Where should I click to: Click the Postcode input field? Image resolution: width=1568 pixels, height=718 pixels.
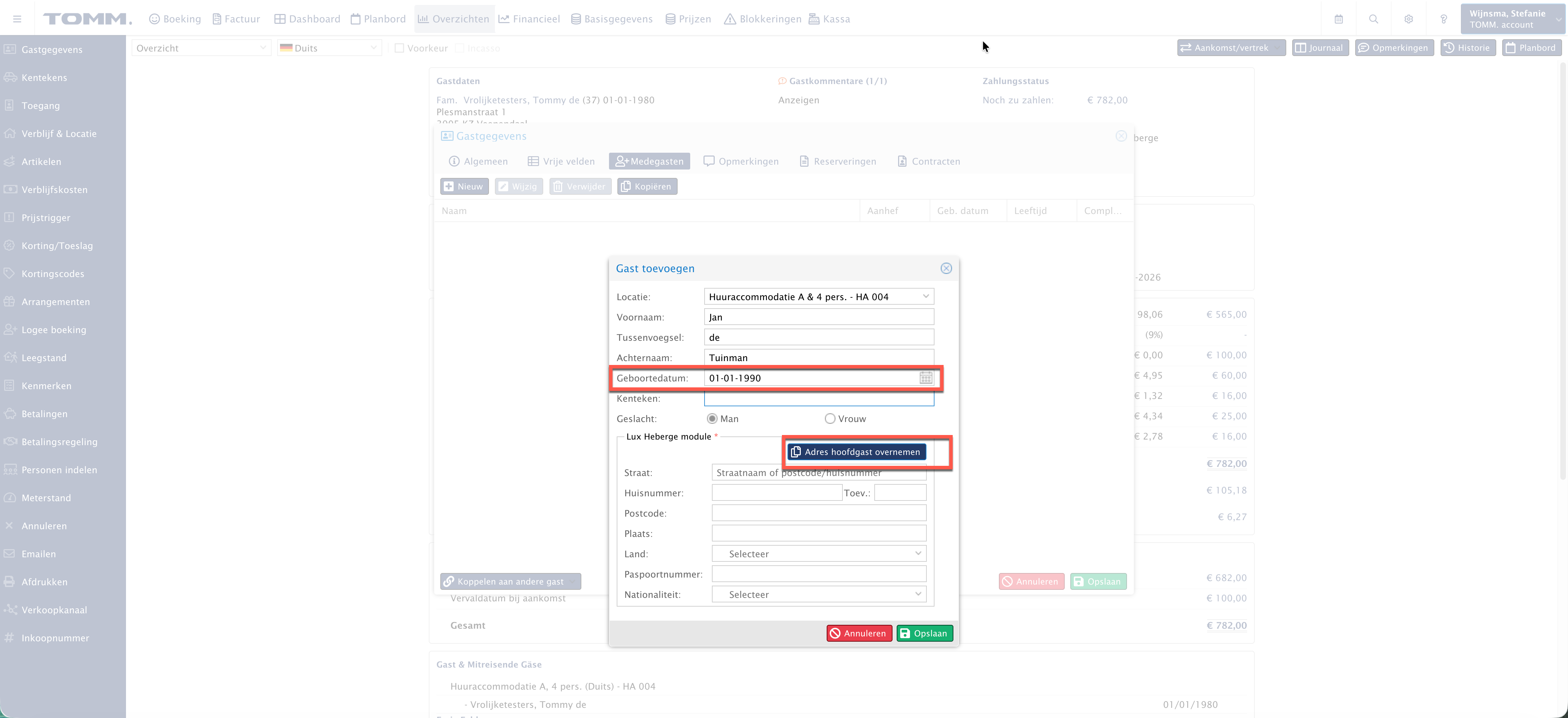(x=819, y=513)
